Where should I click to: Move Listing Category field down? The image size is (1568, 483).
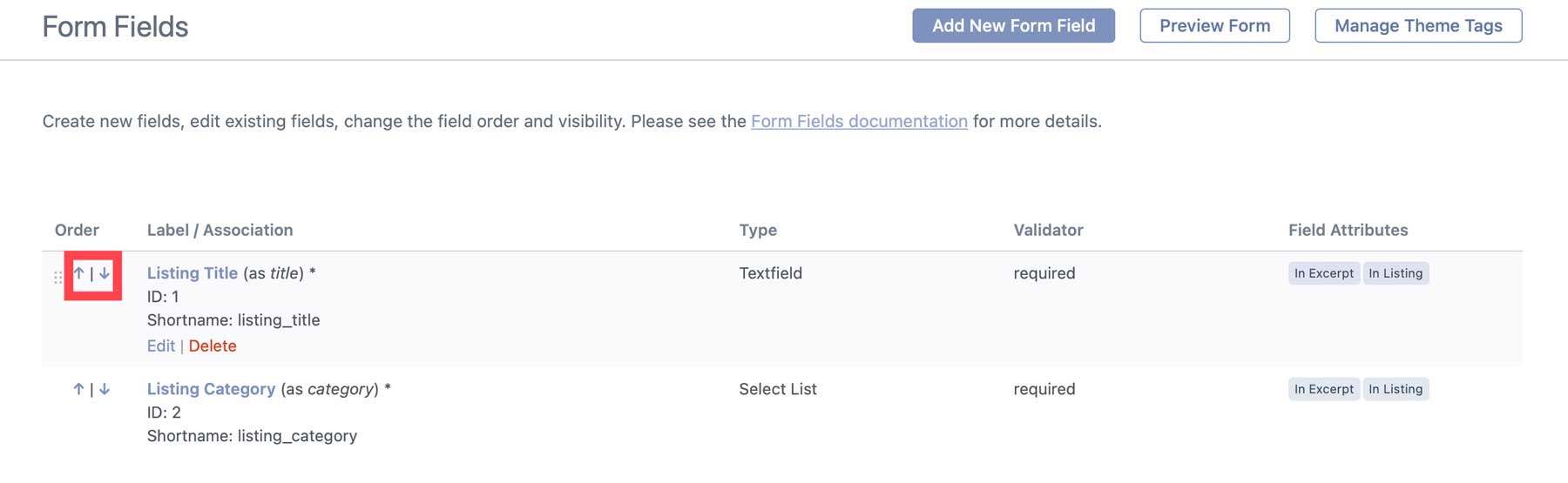[105, 389]
